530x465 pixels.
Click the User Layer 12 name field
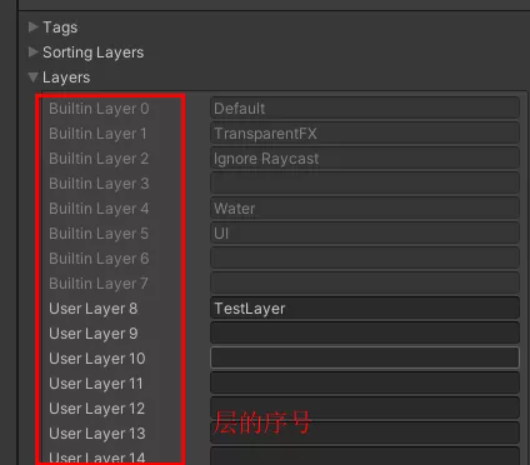click(365, 408)
